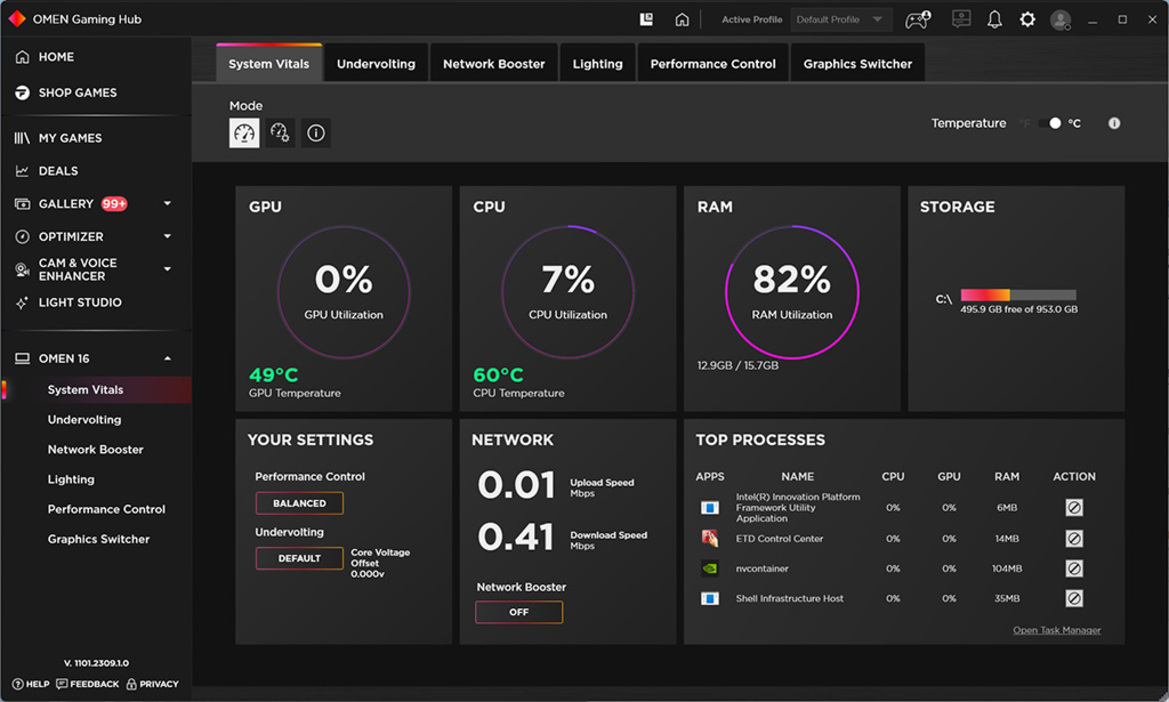Switch to the Lighting tab
Viewport: 1169px width, 702px height.
(597, 63)
